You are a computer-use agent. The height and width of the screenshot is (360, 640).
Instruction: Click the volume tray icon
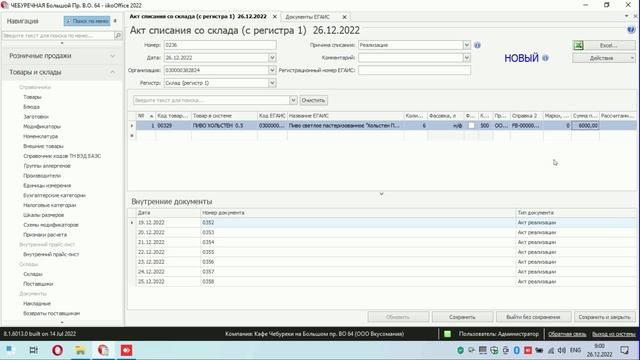tap(562, 350)
